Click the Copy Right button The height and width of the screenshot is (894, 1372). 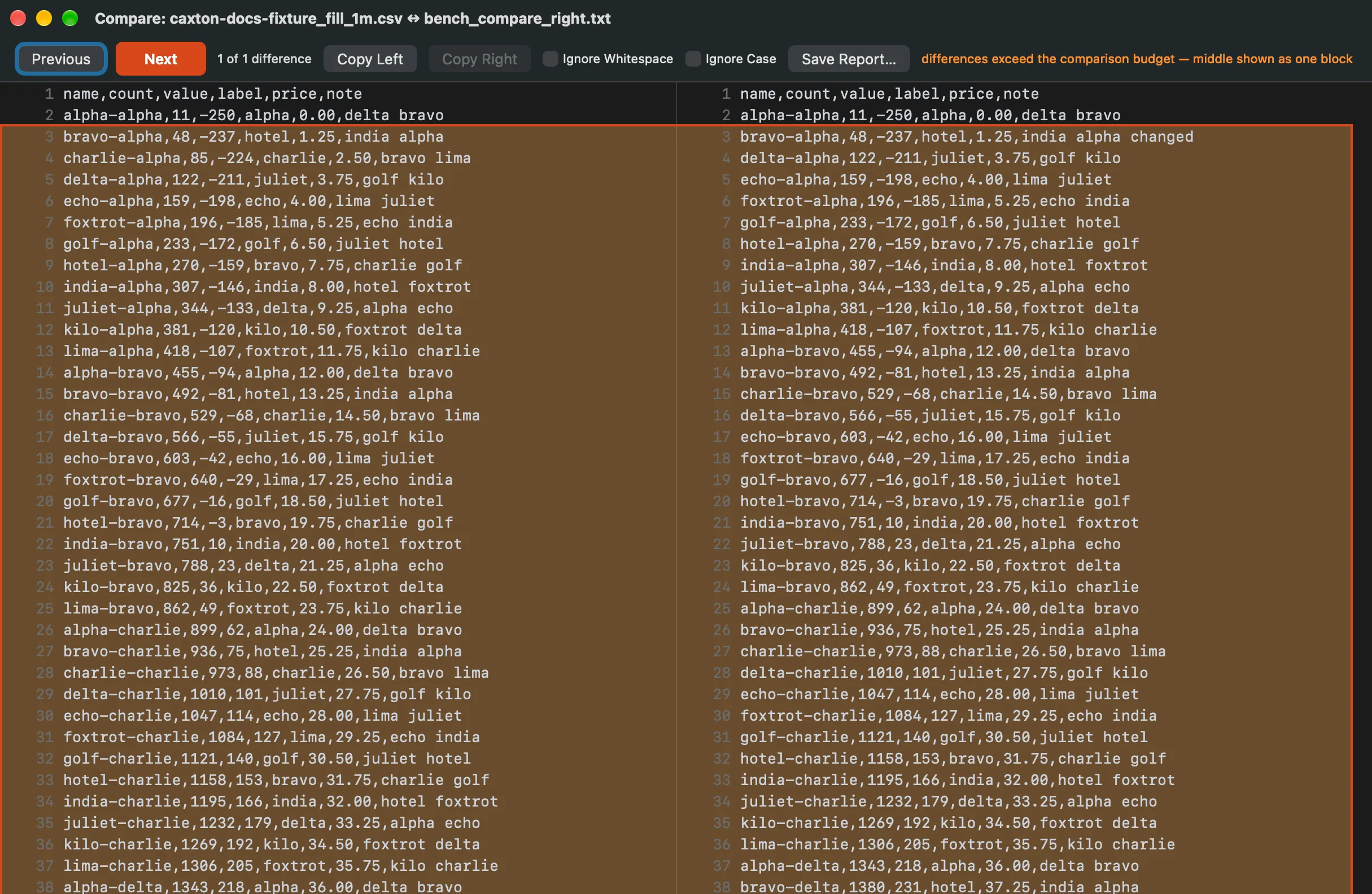tap(479, 59)
